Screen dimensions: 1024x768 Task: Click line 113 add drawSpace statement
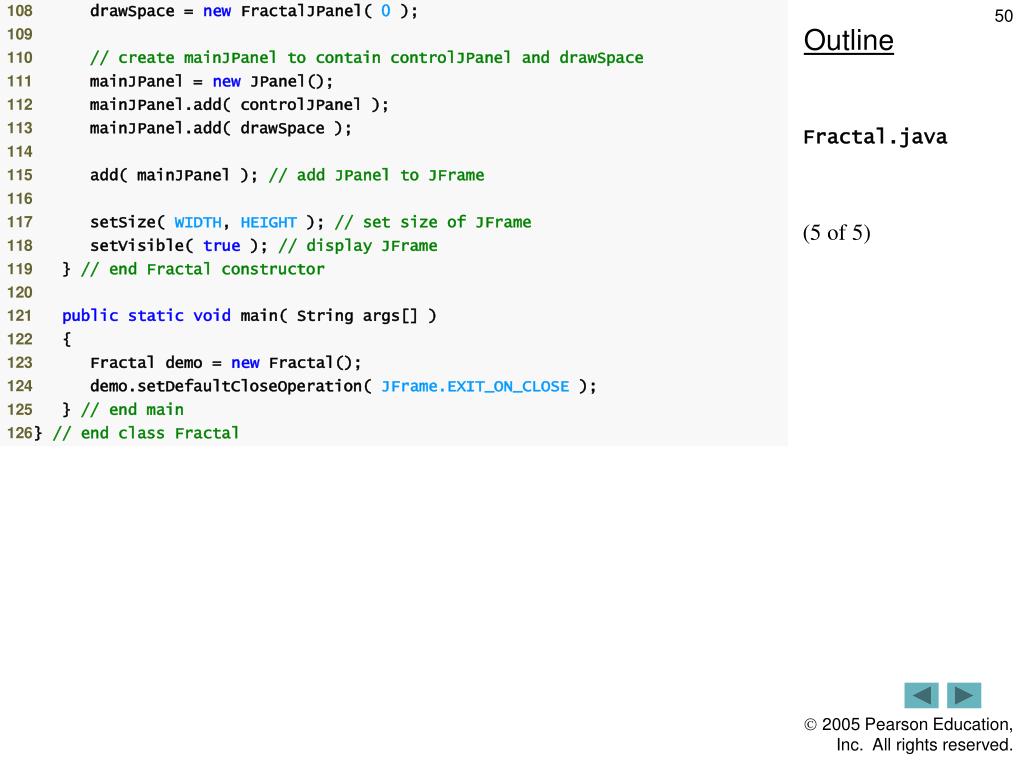click(221, 128)
